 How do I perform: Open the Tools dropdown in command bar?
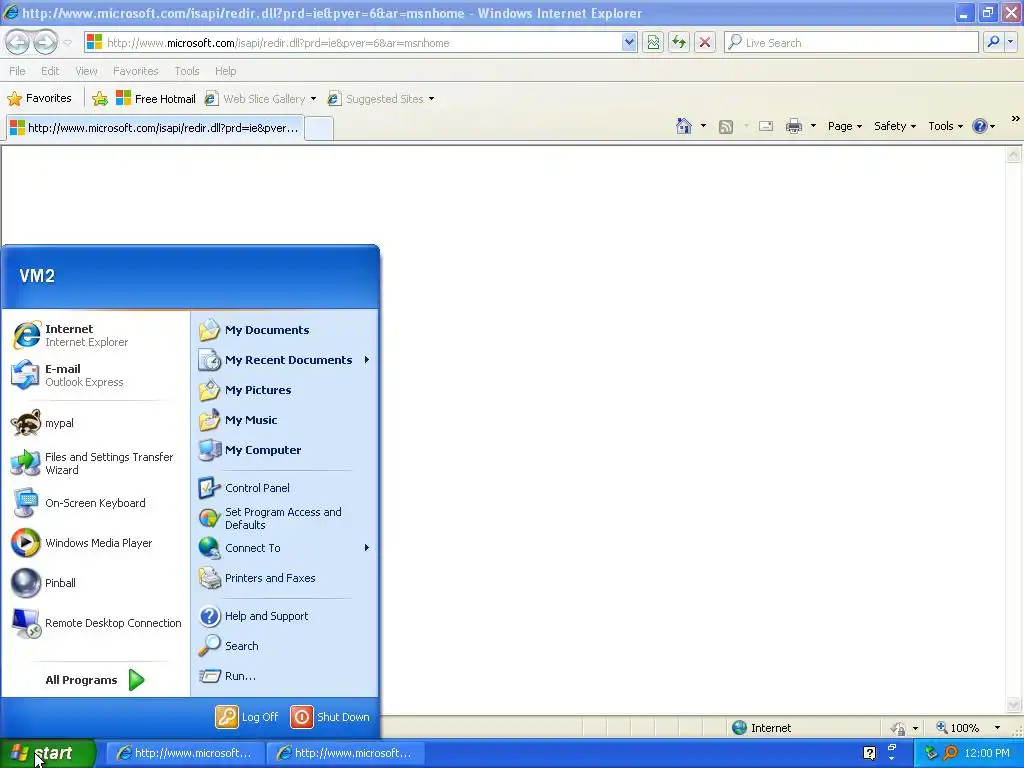(945, 126)
